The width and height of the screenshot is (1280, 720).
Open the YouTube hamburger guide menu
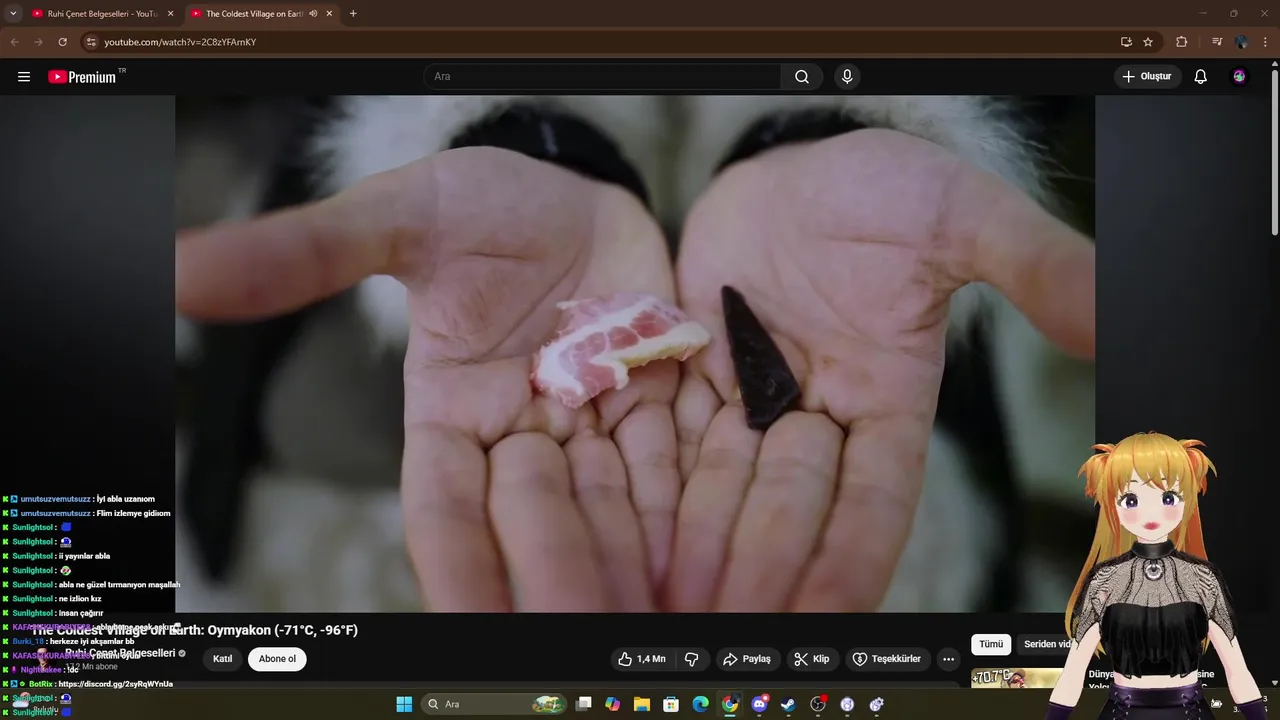click(24, 77)
